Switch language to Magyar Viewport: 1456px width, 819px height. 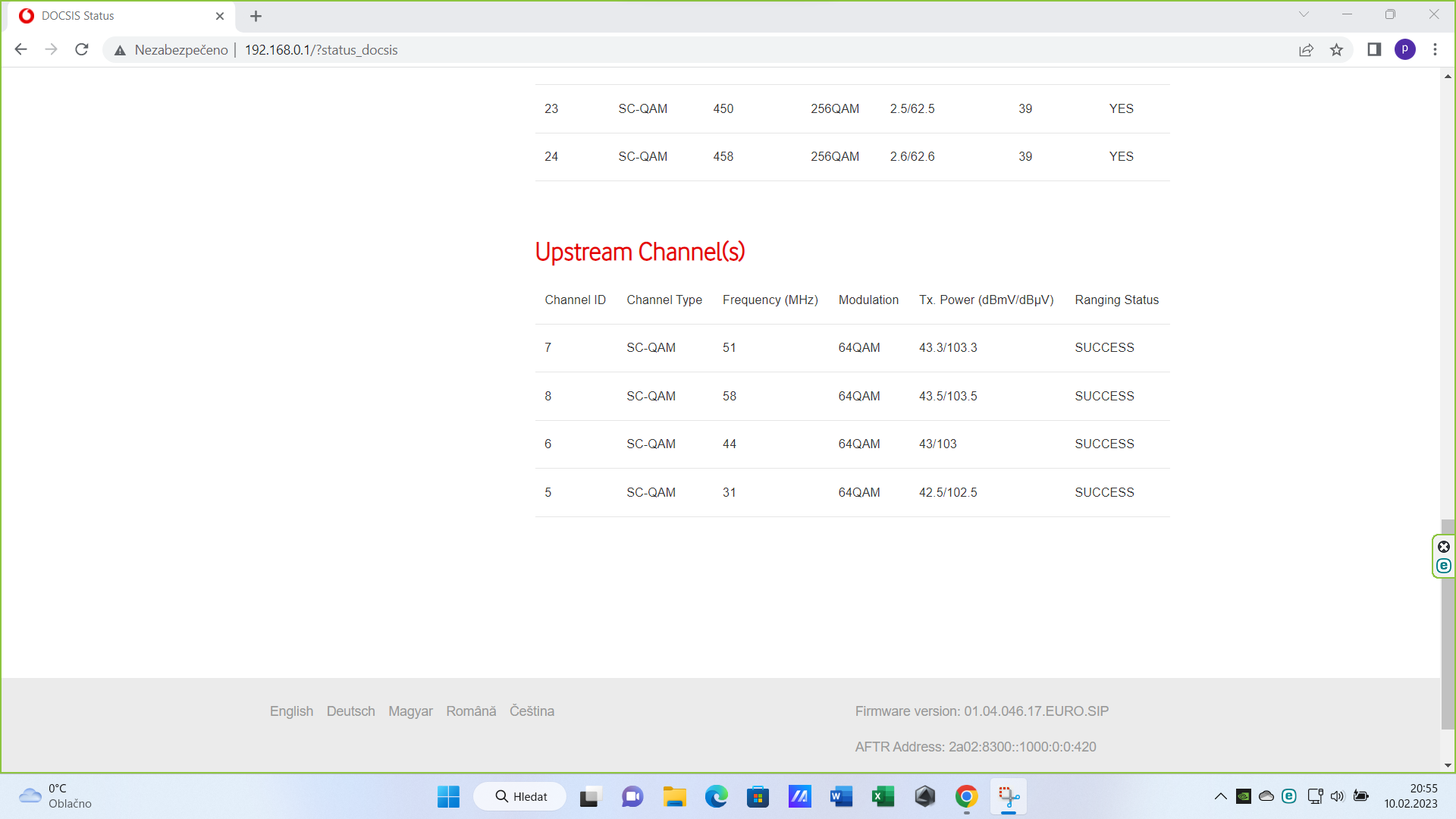(410, 711)
